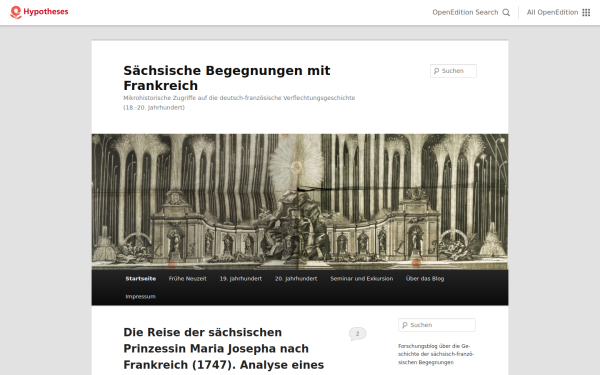Open the Startseite menu item
The width and height of the screenshot is (600, 375).
pos(140,279)
